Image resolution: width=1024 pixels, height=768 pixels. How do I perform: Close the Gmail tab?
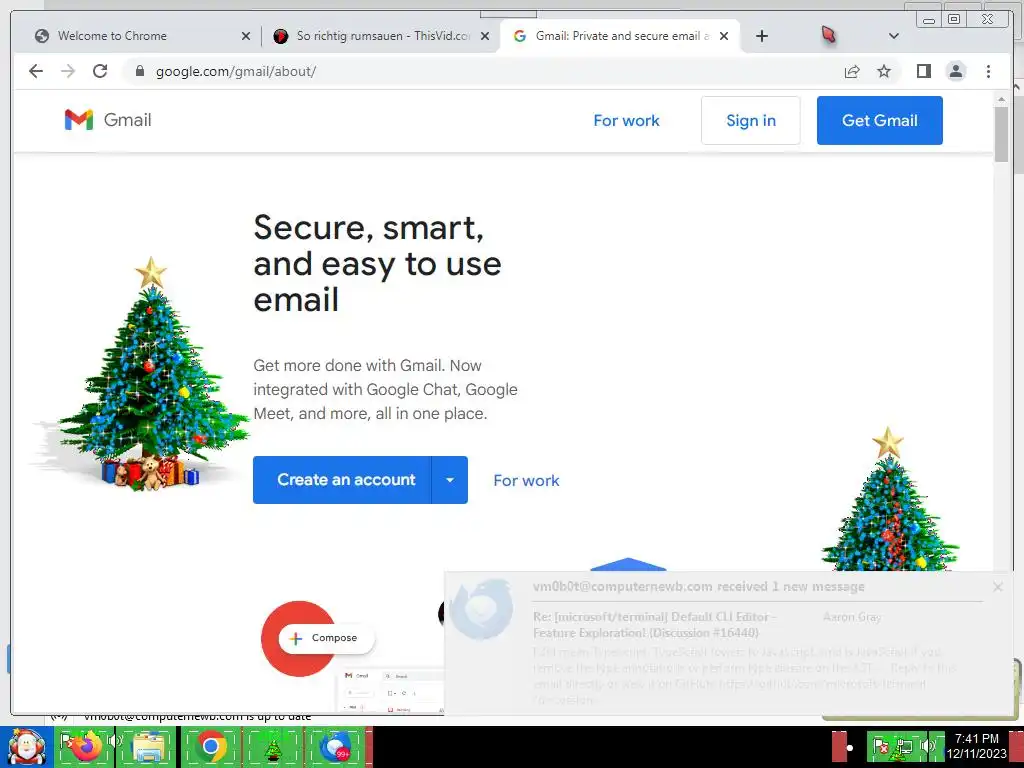(724, 36)
